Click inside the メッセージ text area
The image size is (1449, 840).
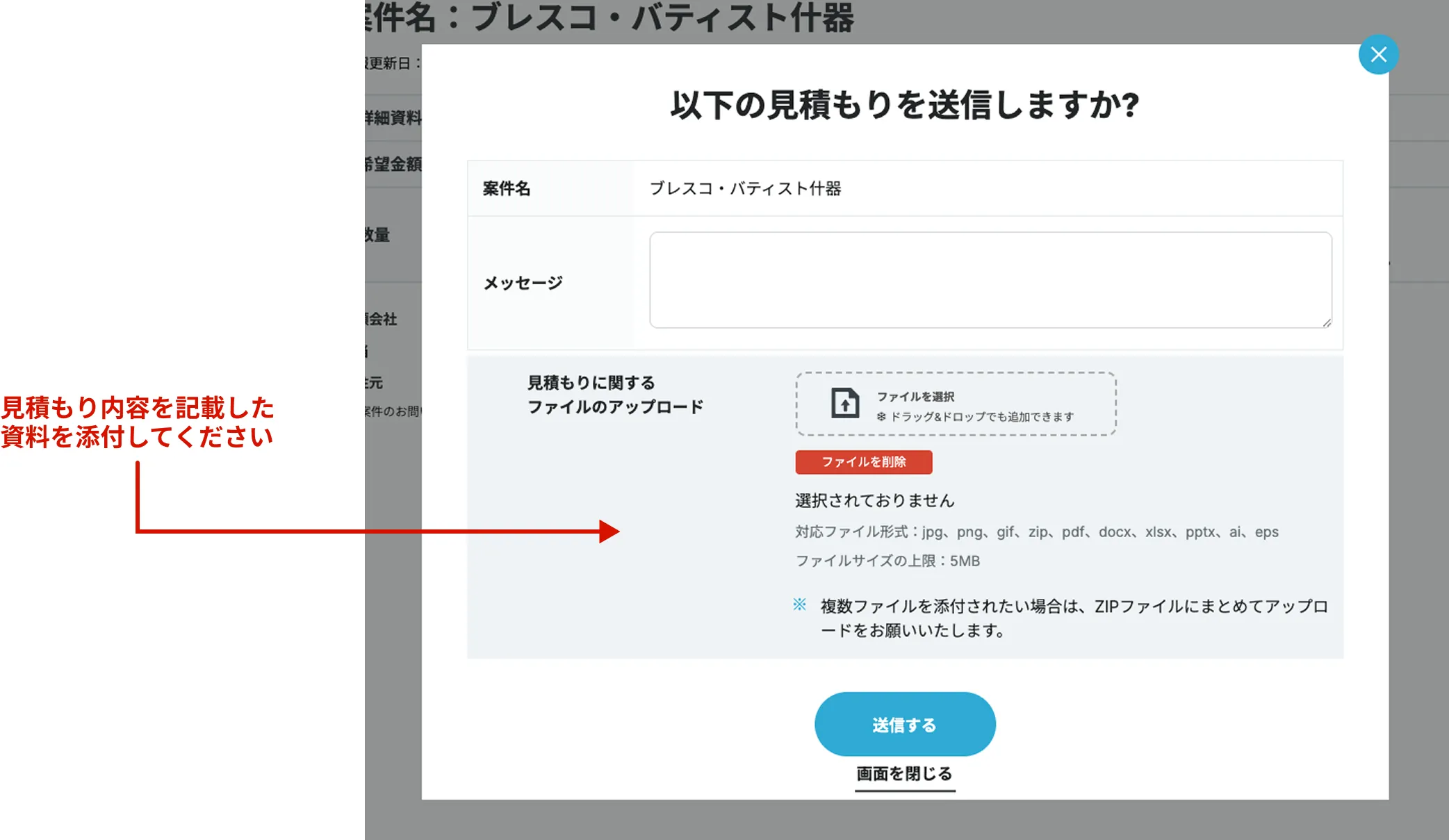pos(990,280)
